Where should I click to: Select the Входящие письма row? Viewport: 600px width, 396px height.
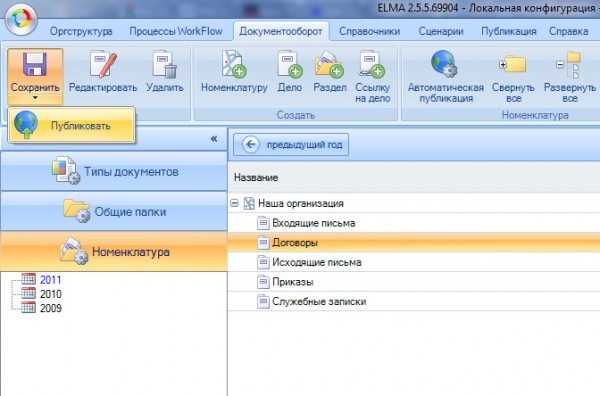(414, 223)
